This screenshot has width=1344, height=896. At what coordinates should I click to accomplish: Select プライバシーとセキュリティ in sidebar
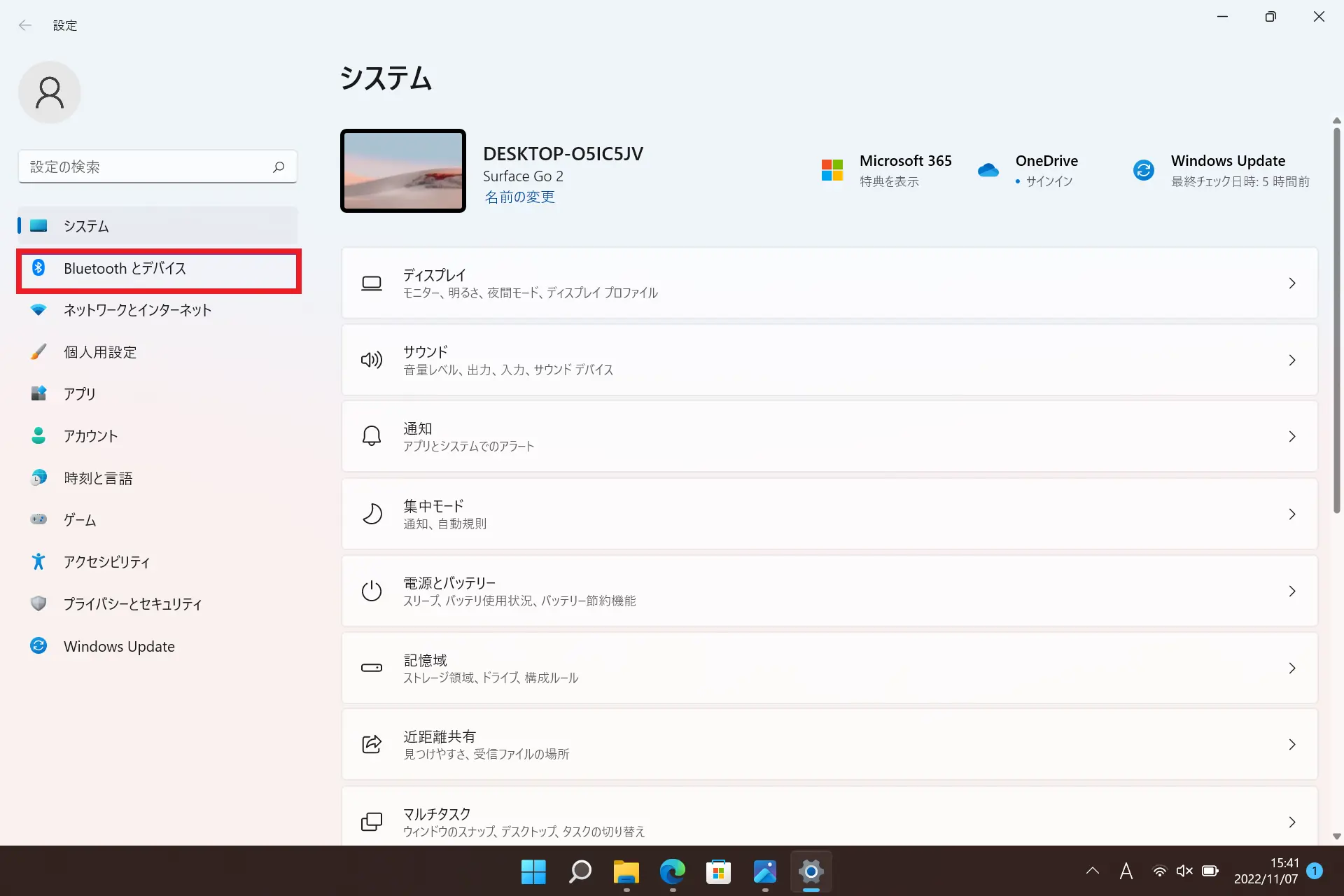[x=133, y=604]
